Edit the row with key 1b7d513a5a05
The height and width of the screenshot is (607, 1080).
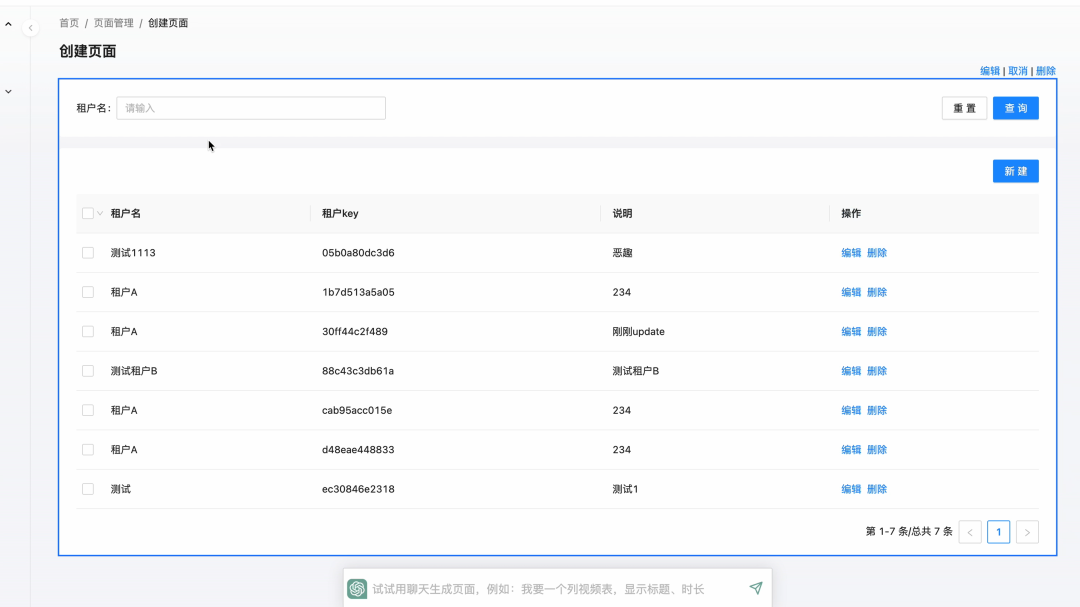[851, 292]
